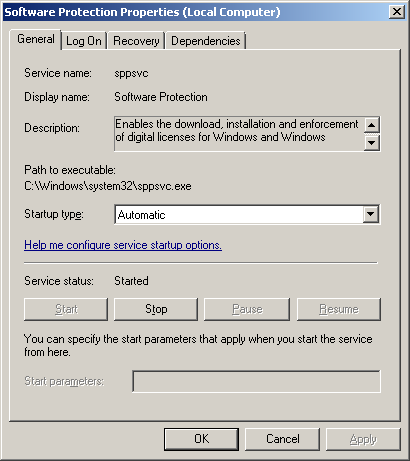
Task: Confirm with the OK button
Action: click(x=201, y=439)
